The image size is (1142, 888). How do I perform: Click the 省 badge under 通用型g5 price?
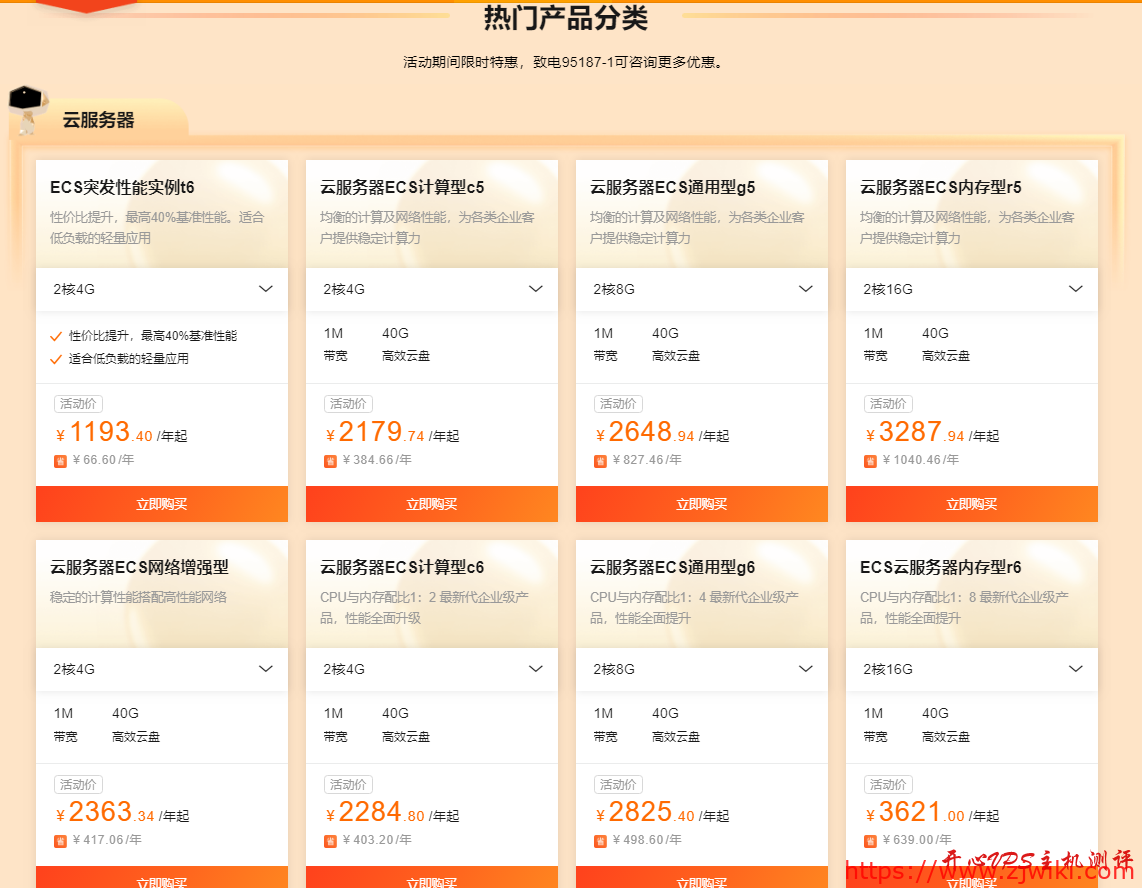600,461
